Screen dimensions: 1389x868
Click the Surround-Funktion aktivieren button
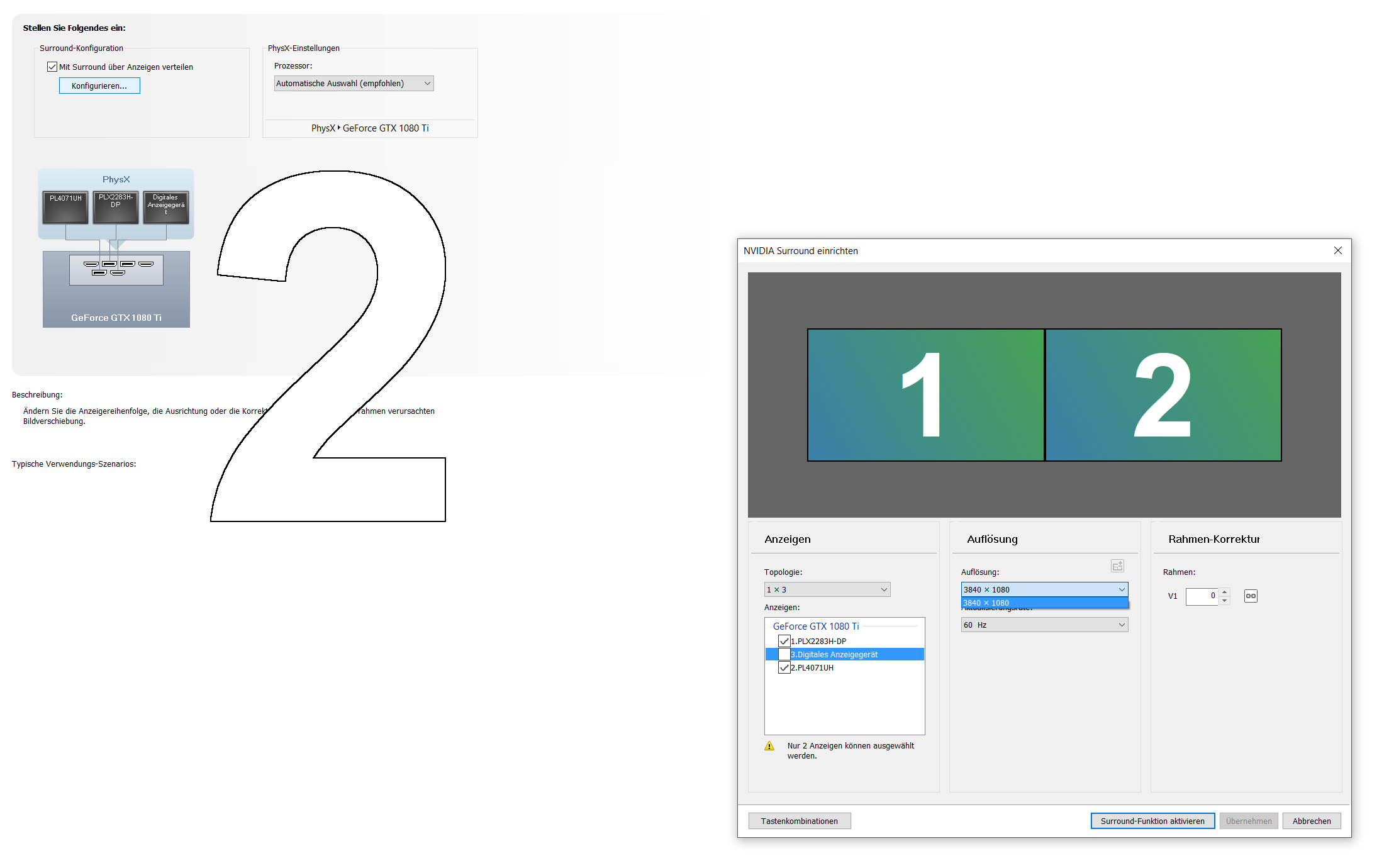click(x=1152, y=821)
